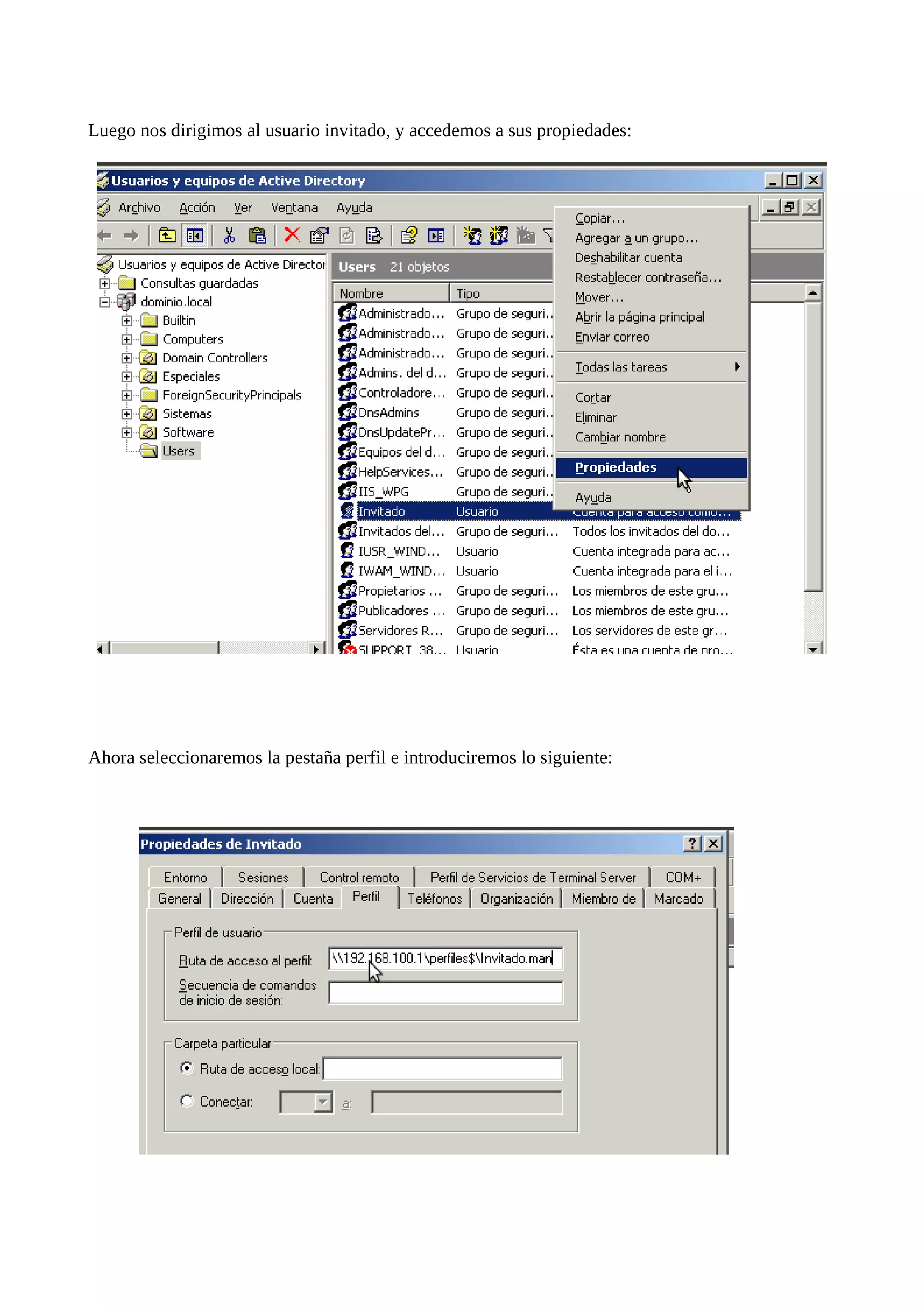Click the vertical scrollbar down arrow
924x1308 pixels.
(x=813, y=648)
